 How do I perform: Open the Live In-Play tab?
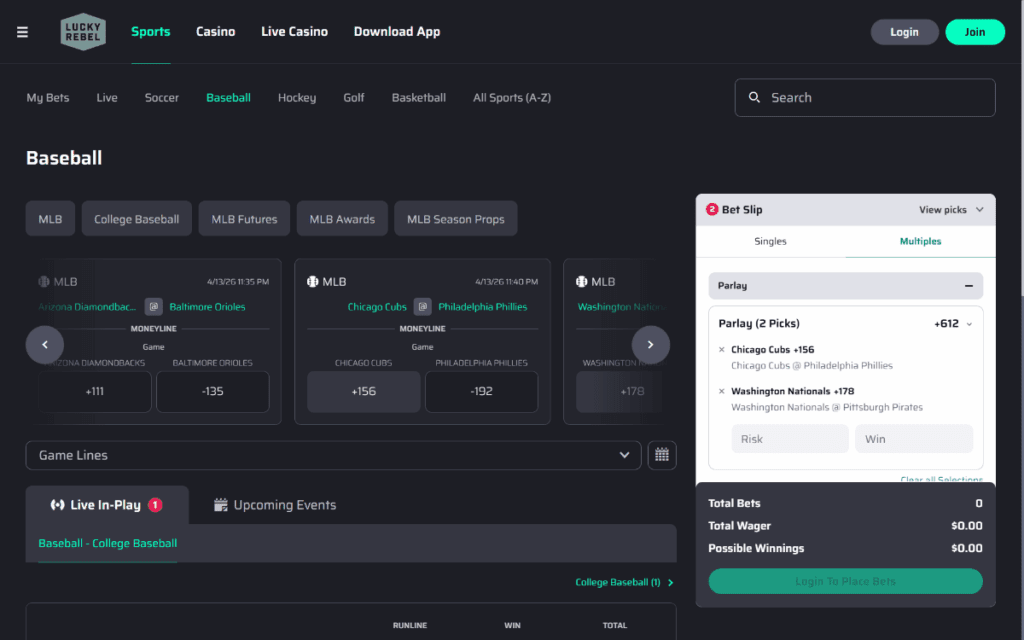click(107, 505)
